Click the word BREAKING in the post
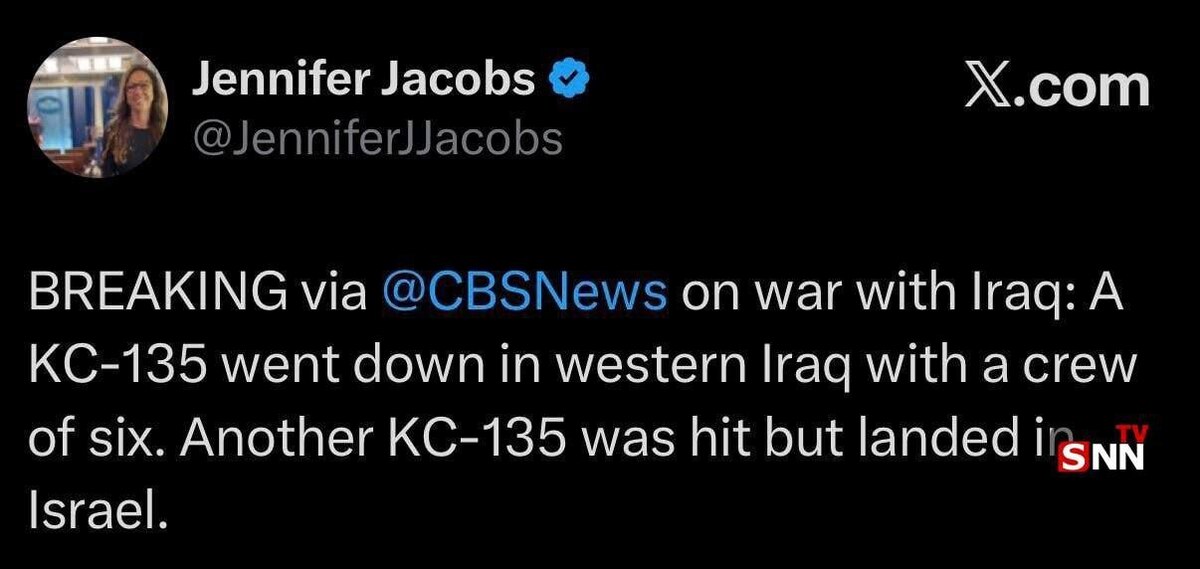 pyautogui.click(x=154, y=292)
